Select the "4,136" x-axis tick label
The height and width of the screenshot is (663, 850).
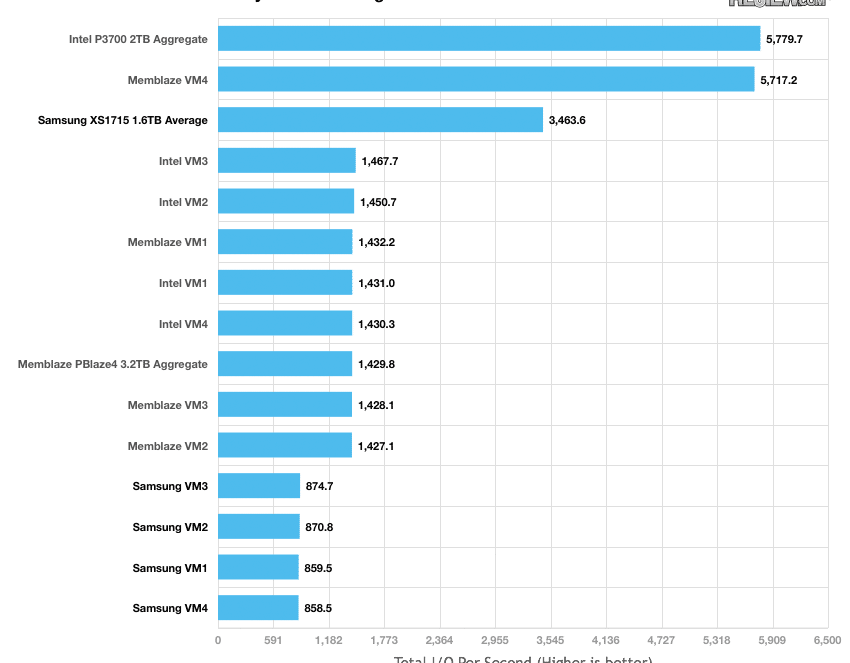tap(606, 640)
